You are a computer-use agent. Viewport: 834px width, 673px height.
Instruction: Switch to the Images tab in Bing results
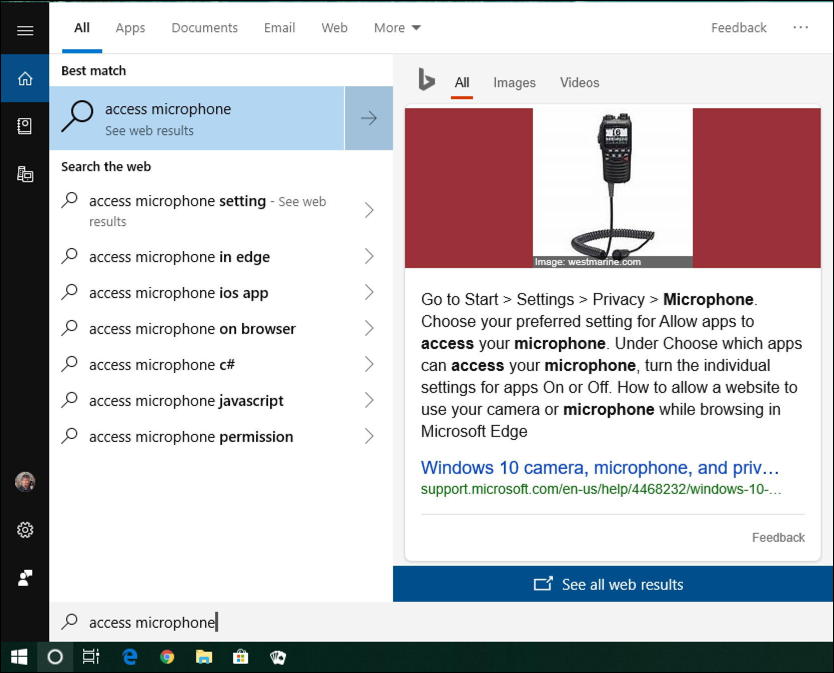click(514, 83)
